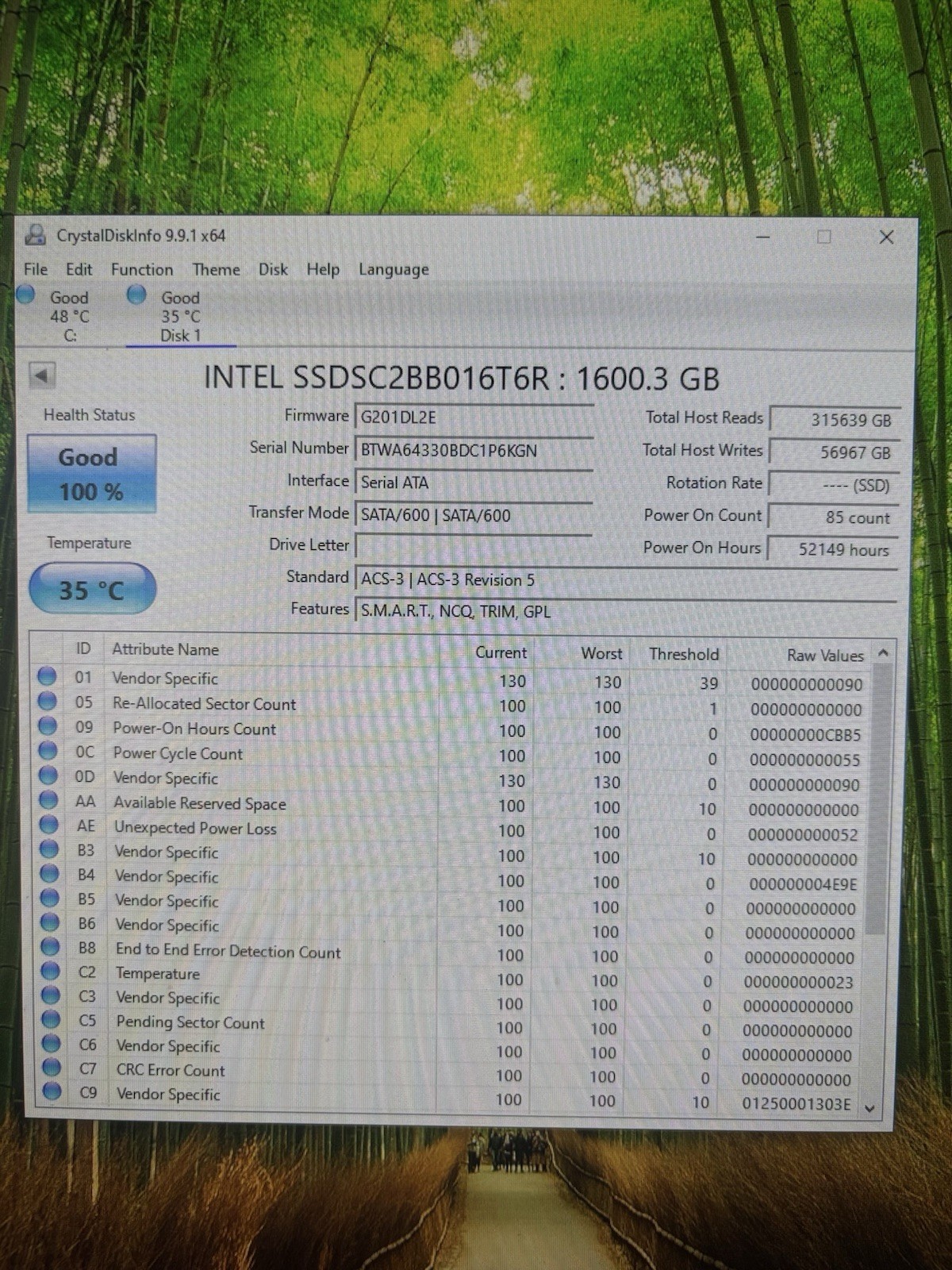952x1270 pixels.
Task: Click status icon for Power Cycle Count
Action: [48, 750]
